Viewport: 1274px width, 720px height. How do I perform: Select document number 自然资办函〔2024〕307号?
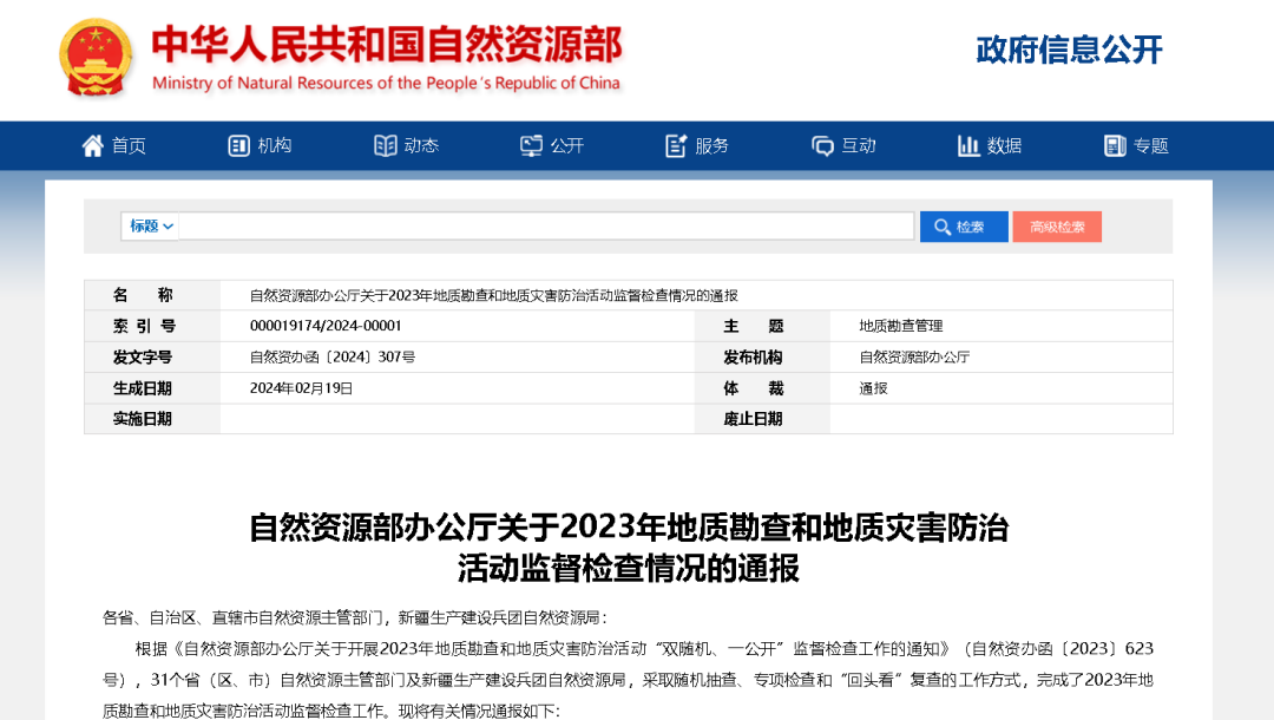(x=332, y=357)
